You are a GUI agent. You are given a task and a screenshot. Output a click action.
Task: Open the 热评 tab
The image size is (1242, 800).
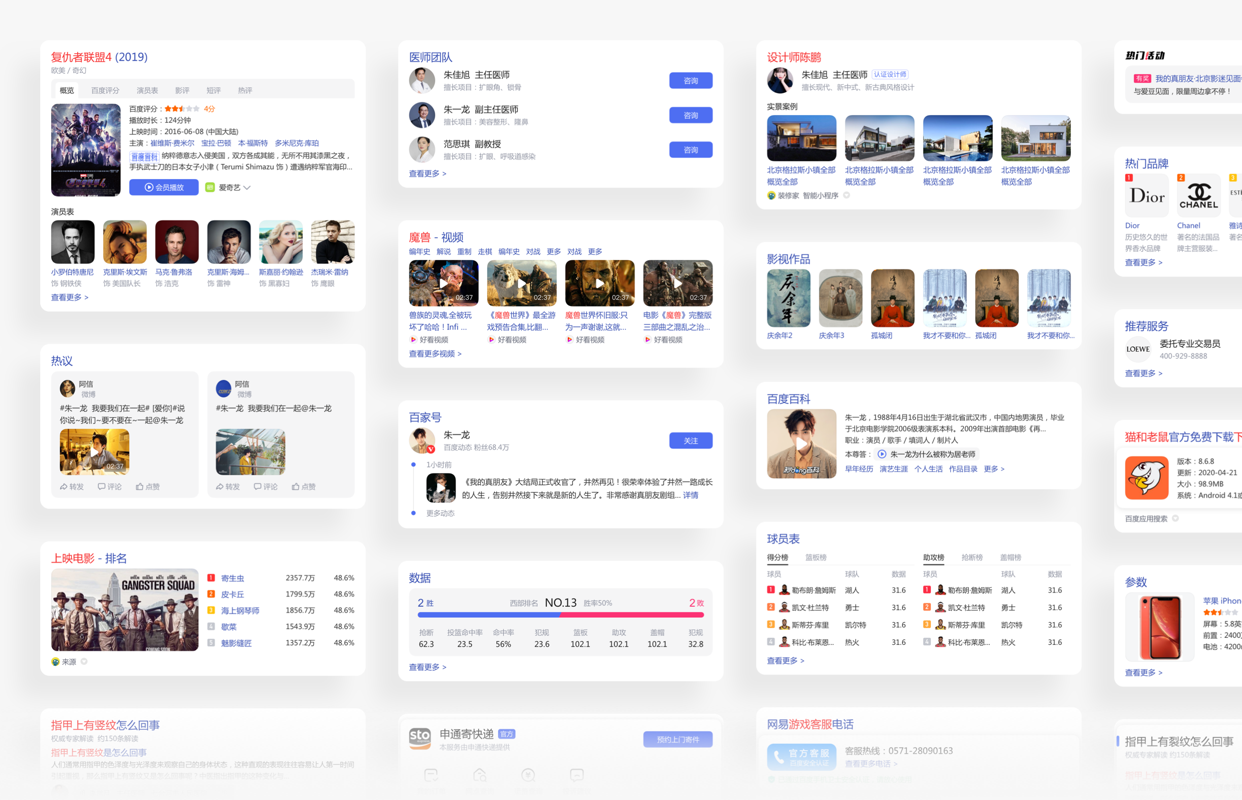[x=245, y=91]
